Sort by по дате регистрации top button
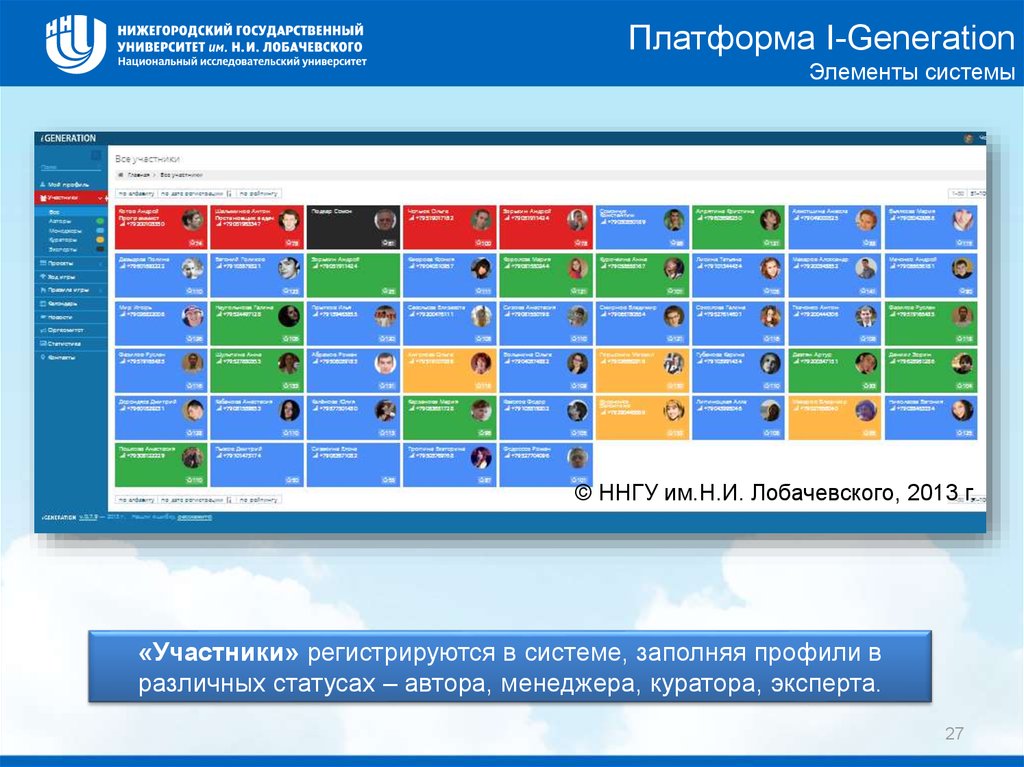The width and height of the screenshot is (1024, 767). point(192,193)
